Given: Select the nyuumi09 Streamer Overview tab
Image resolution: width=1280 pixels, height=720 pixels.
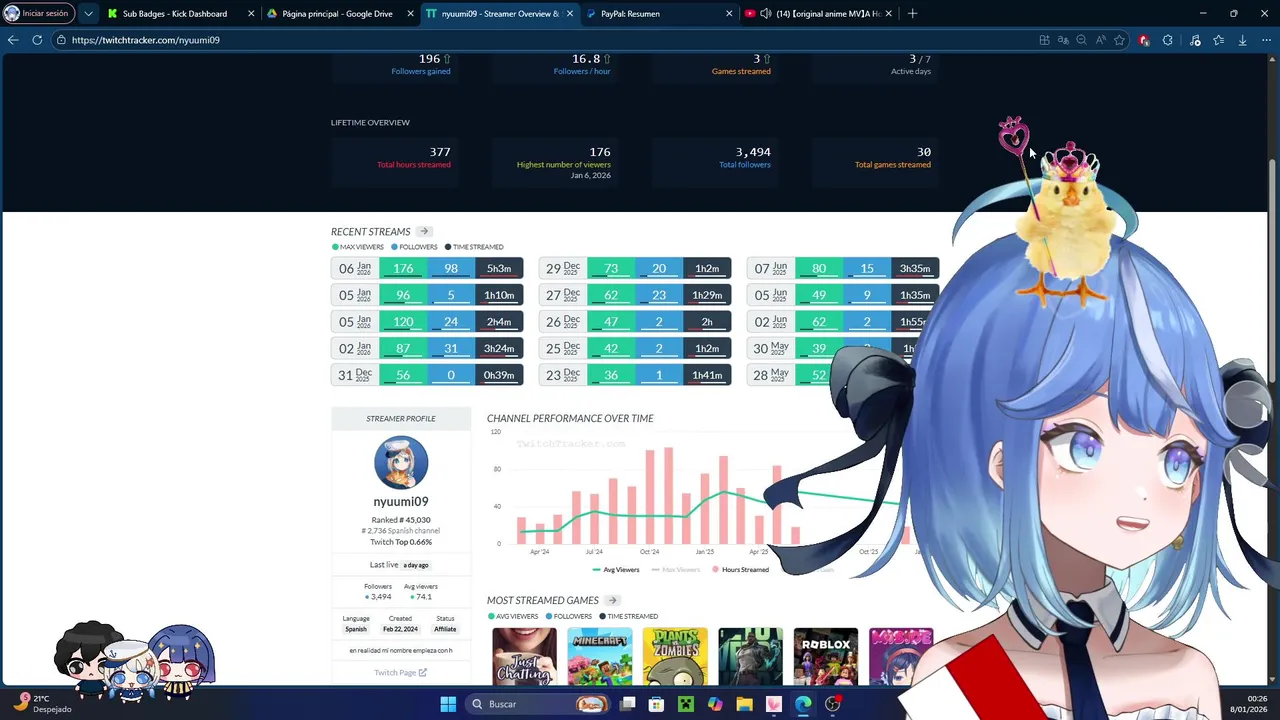Looking at the screenshot, I should (x=500, y=14).
